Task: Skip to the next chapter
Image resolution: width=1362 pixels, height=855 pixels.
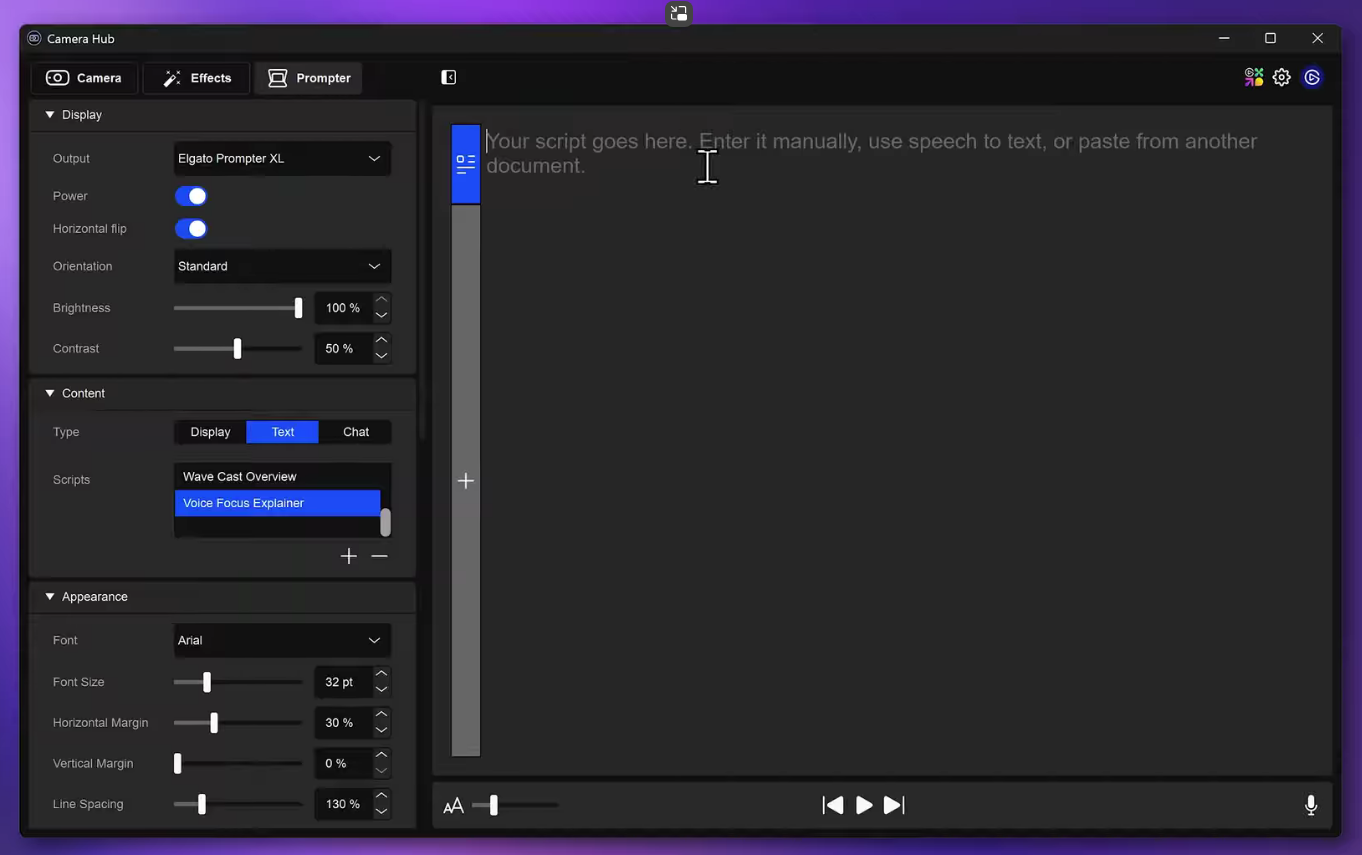Action: [x=894, y=805]
